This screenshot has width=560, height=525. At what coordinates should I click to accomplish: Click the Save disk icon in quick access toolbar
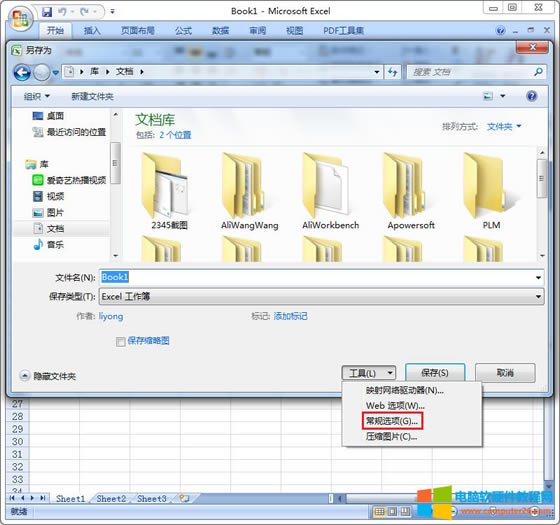[47, 12]
